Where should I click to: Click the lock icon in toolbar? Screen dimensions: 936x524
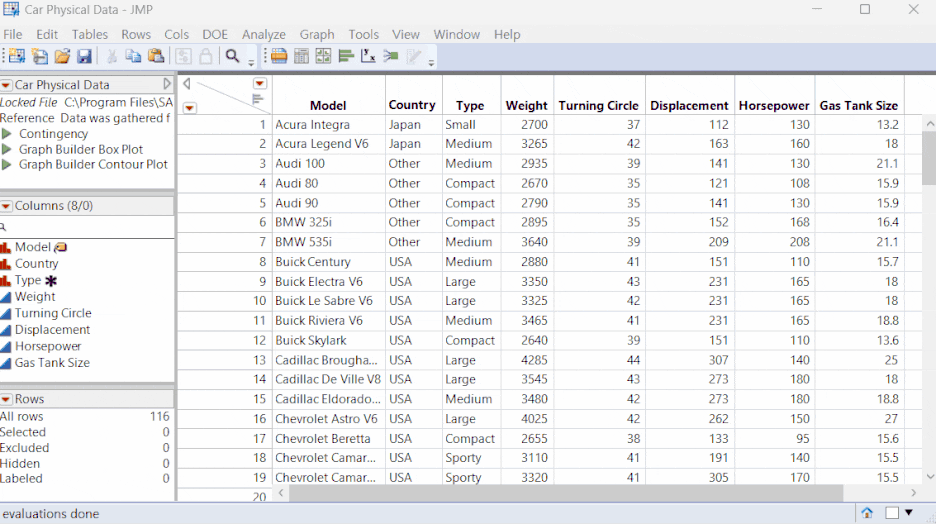(x=205, y=56)
